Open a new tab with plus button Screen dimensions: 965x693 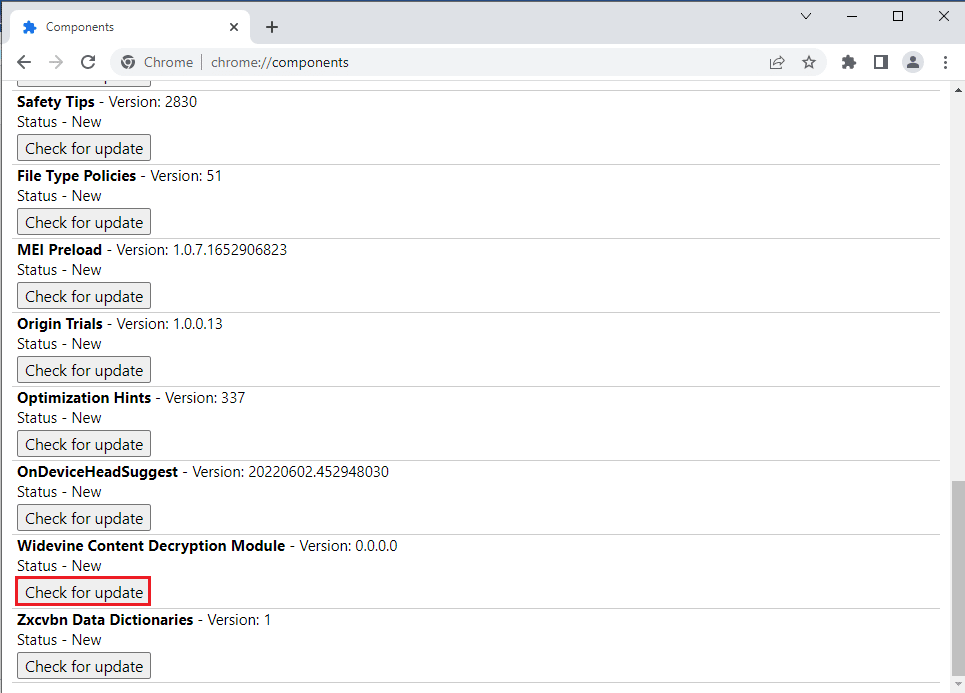click(x=272, y=27)
